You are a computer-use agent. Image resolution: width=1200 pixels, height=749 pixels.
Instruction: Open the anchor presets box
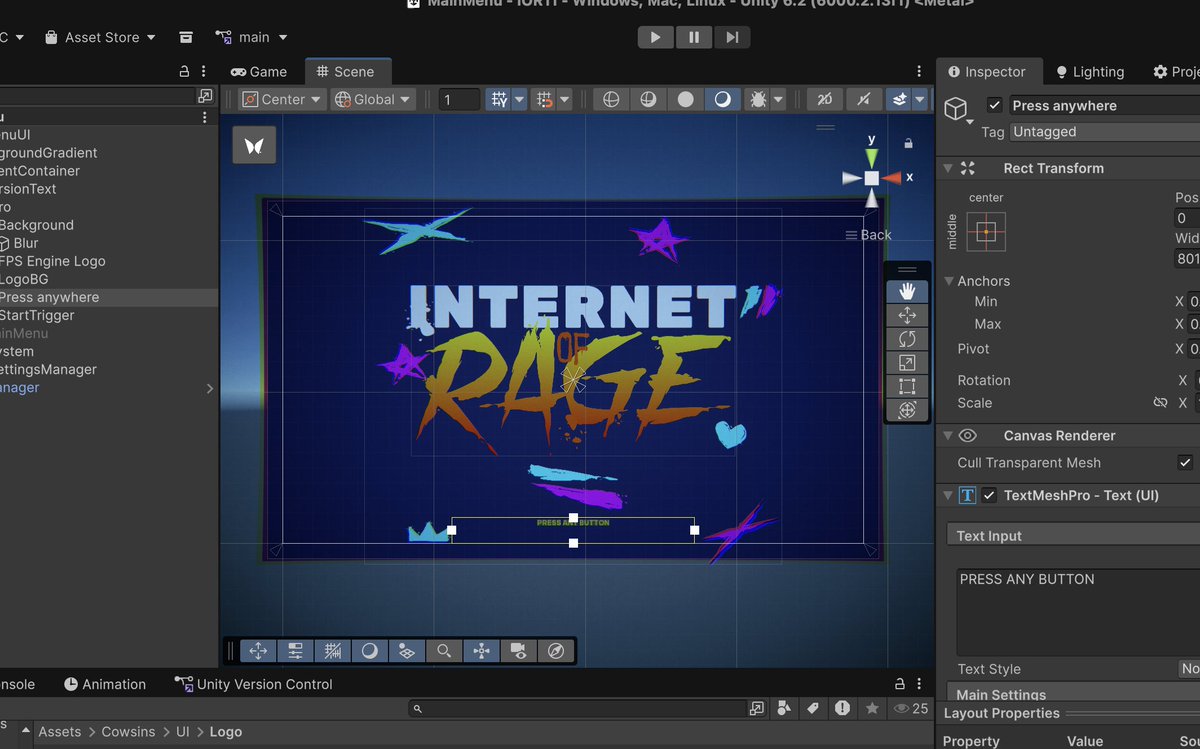(986, 232)
